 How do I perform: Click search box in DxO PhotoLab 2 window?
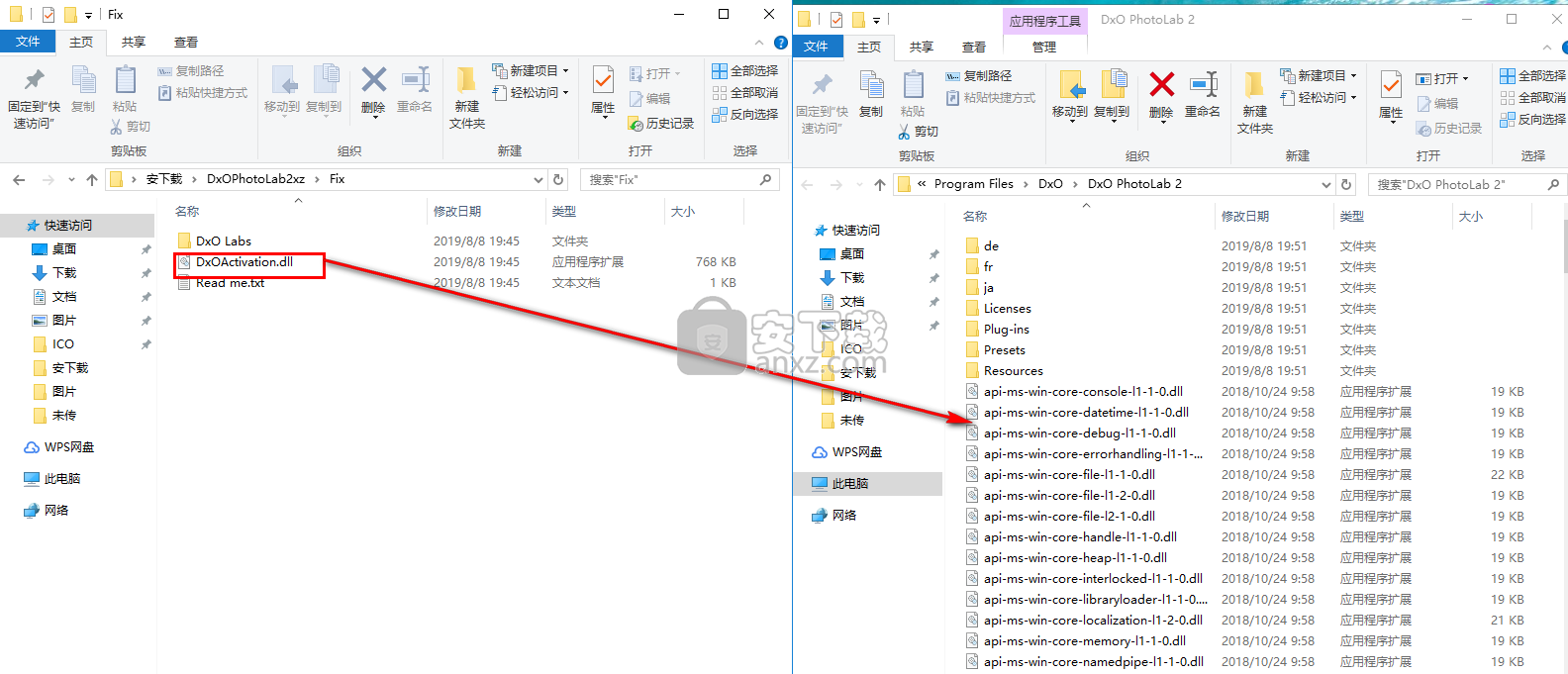coord(1467,184)
